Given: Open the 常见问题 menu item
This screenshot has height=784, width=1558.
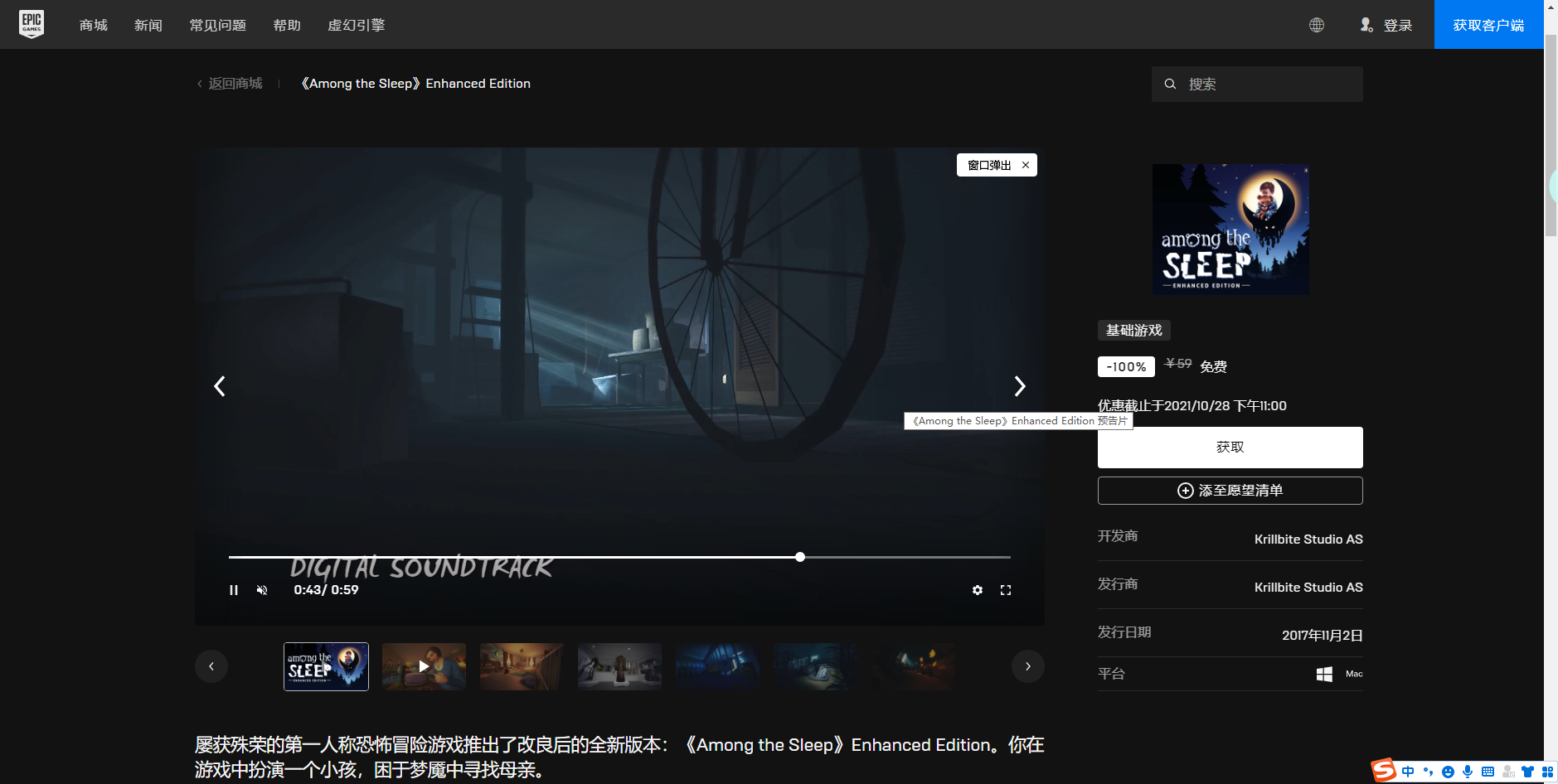Looking at the screenshot, I should click(x=218, y=25).
